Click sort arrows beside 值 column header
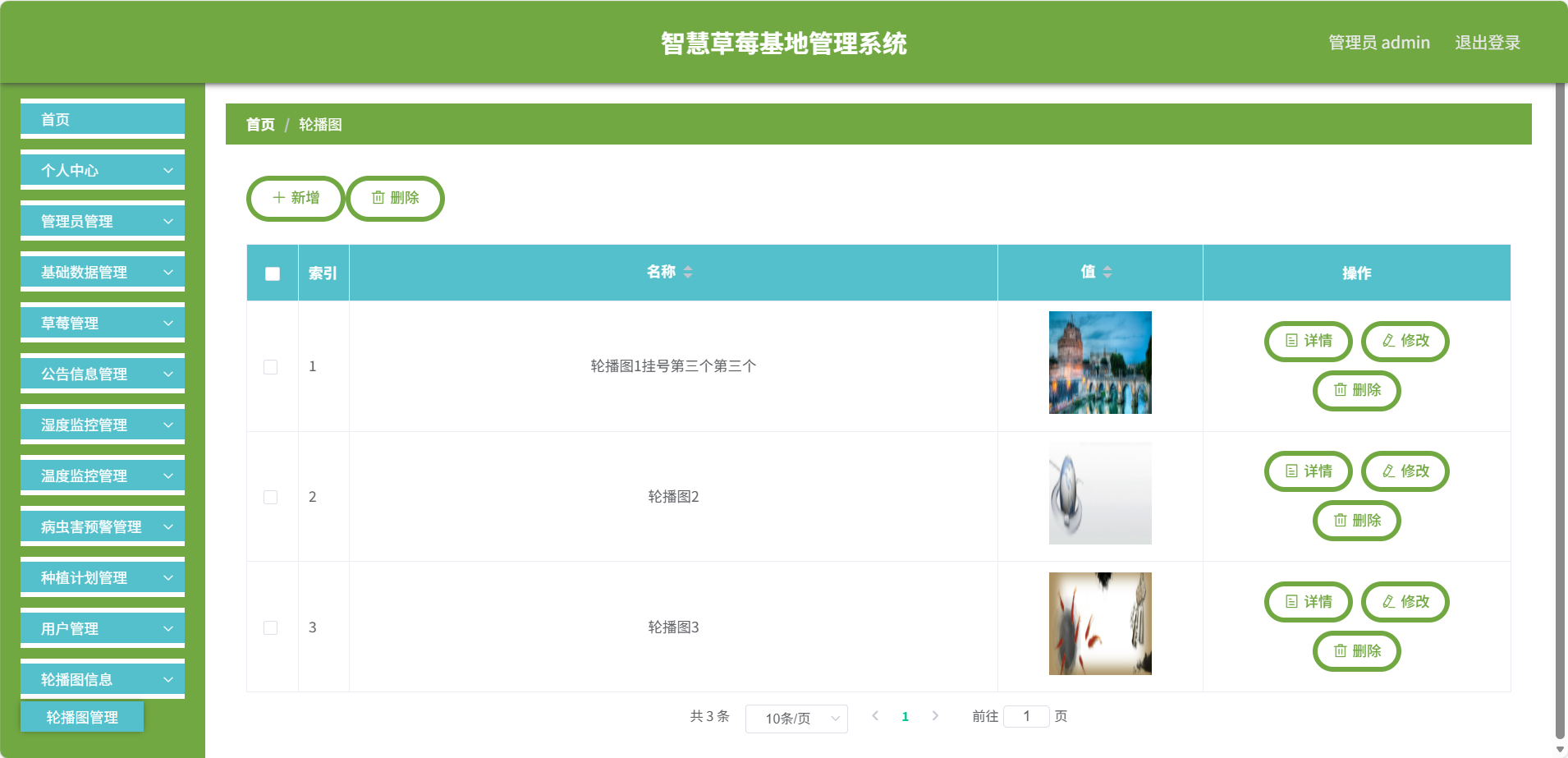The height and width of the screenshot is (758, 1568). click(x=1107, y=272)
